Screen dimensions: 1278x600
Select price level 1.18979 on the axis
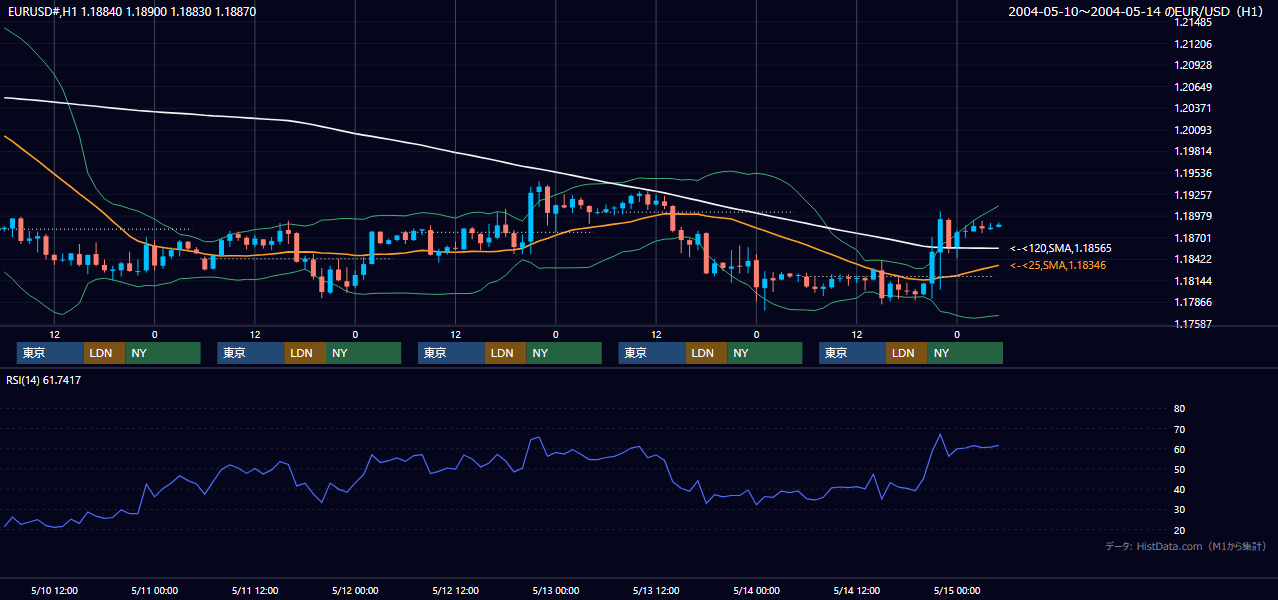pos(1194,216)
